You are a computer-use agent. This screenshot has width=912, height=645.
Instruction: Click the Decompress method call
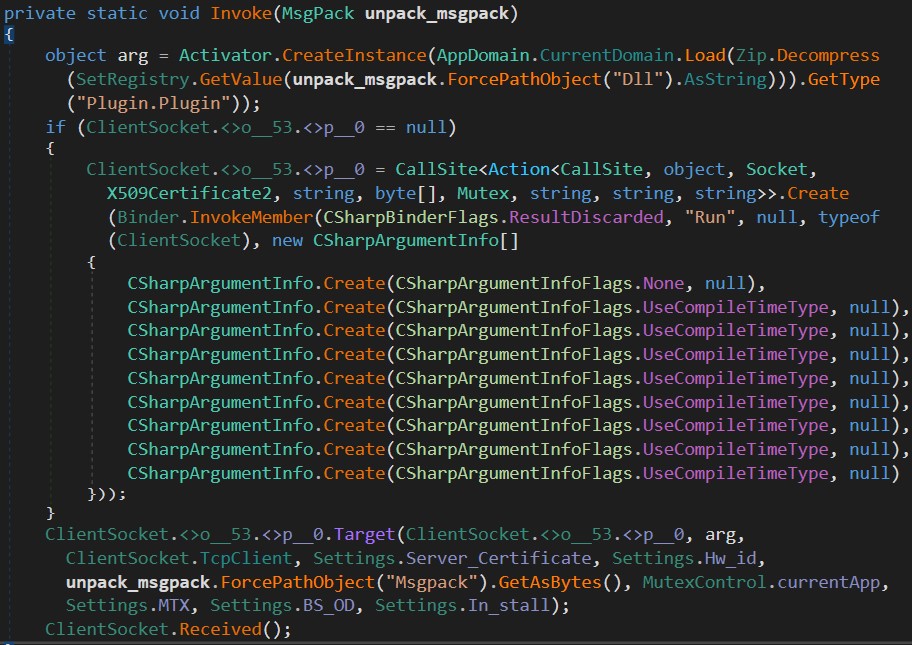pyautogui.click(x=828, y=55)
